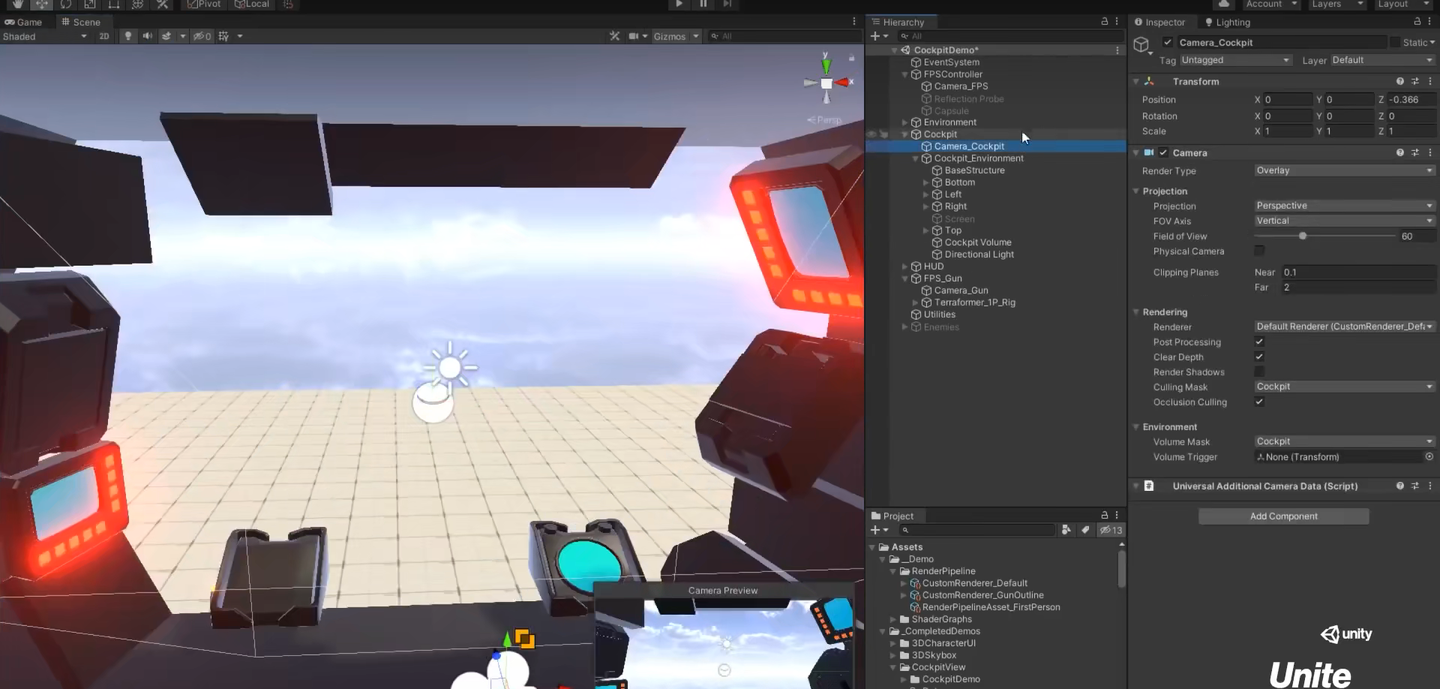Viewport: 1440px width, 689px height.
Task: Select the Rect transform tool
Action: coord(114,4)
